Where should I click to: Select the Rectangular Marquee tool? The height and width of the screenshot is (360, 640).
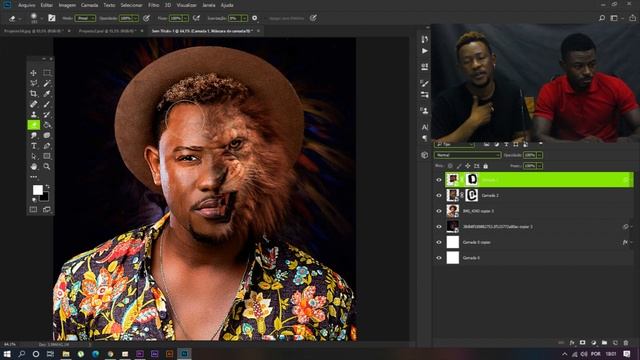tap(47, 73)
